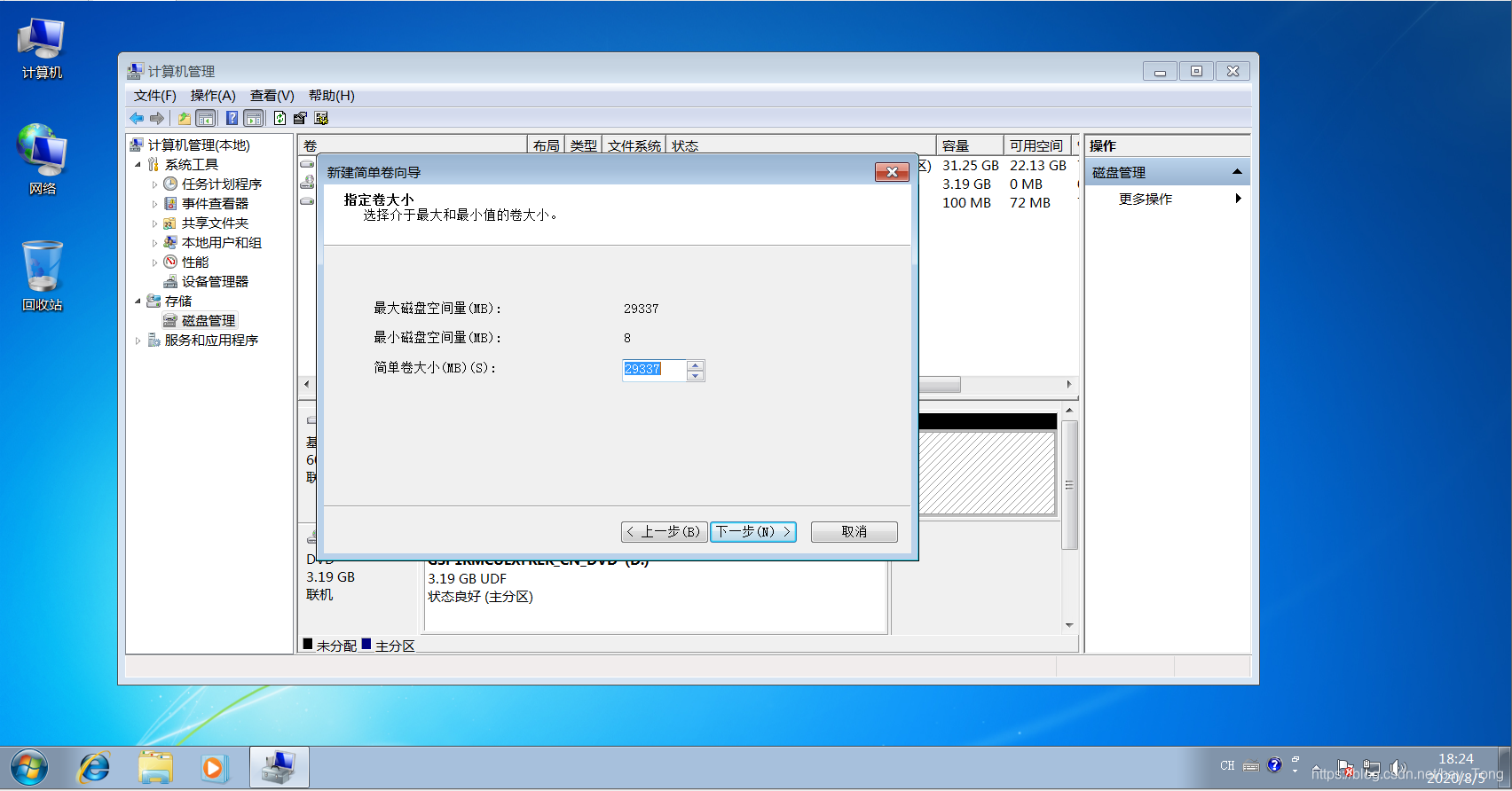Click the Up one level folder icon

[185, 118]
